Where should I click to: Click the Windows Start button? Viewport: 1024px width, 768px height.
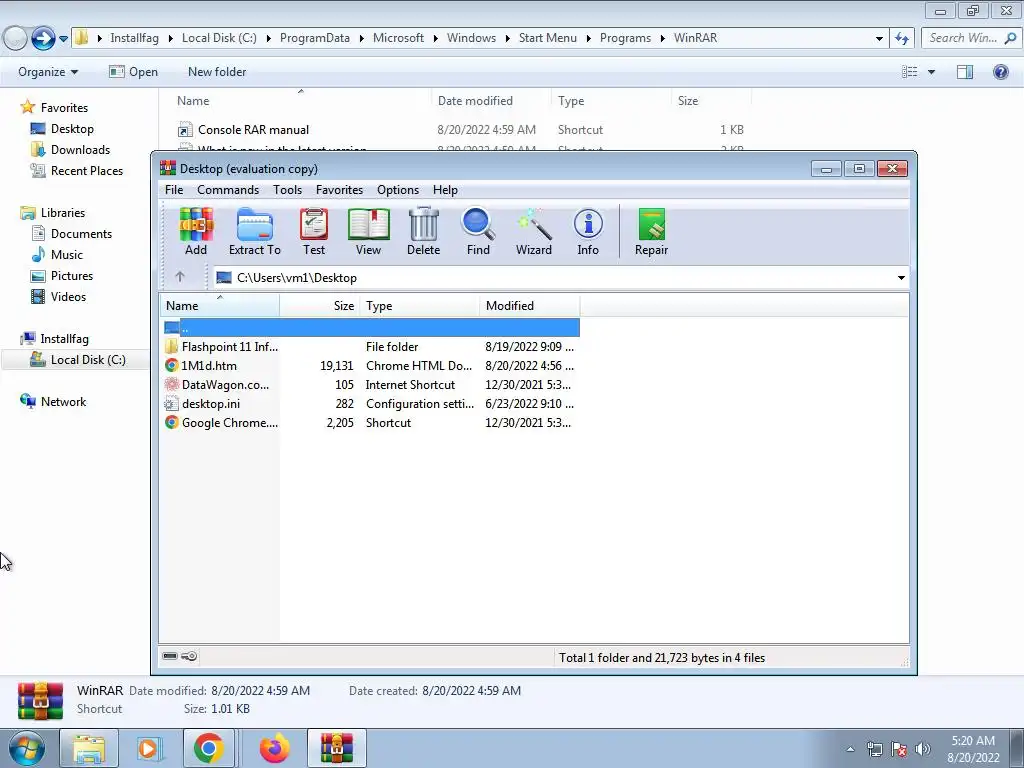pyautogui.click(x=26, y=748)
